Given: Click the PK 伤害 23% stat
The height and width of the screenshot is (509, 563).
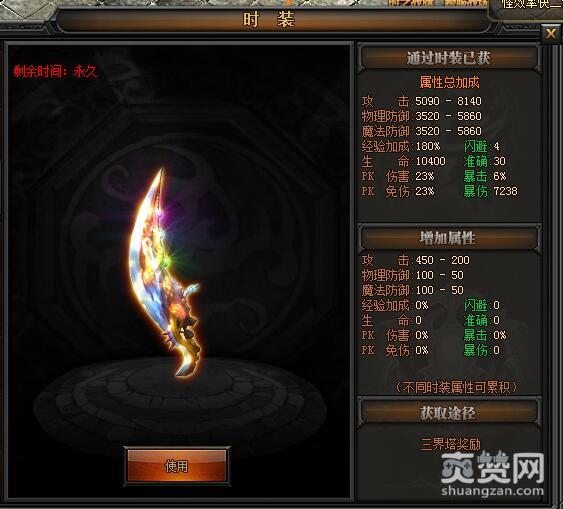Looking at the screenshot, I should pyautogui.click(x=398, y=176).
